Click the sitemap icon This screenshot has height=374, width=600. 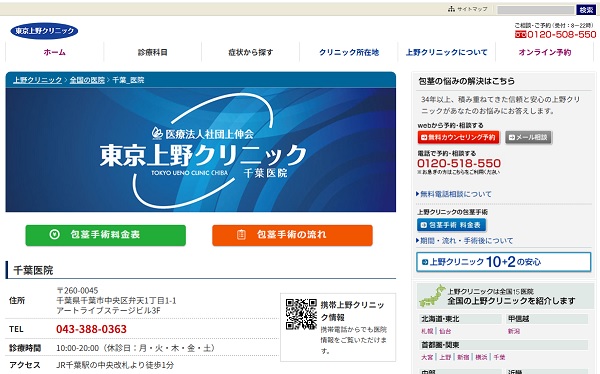pos(452,8)
